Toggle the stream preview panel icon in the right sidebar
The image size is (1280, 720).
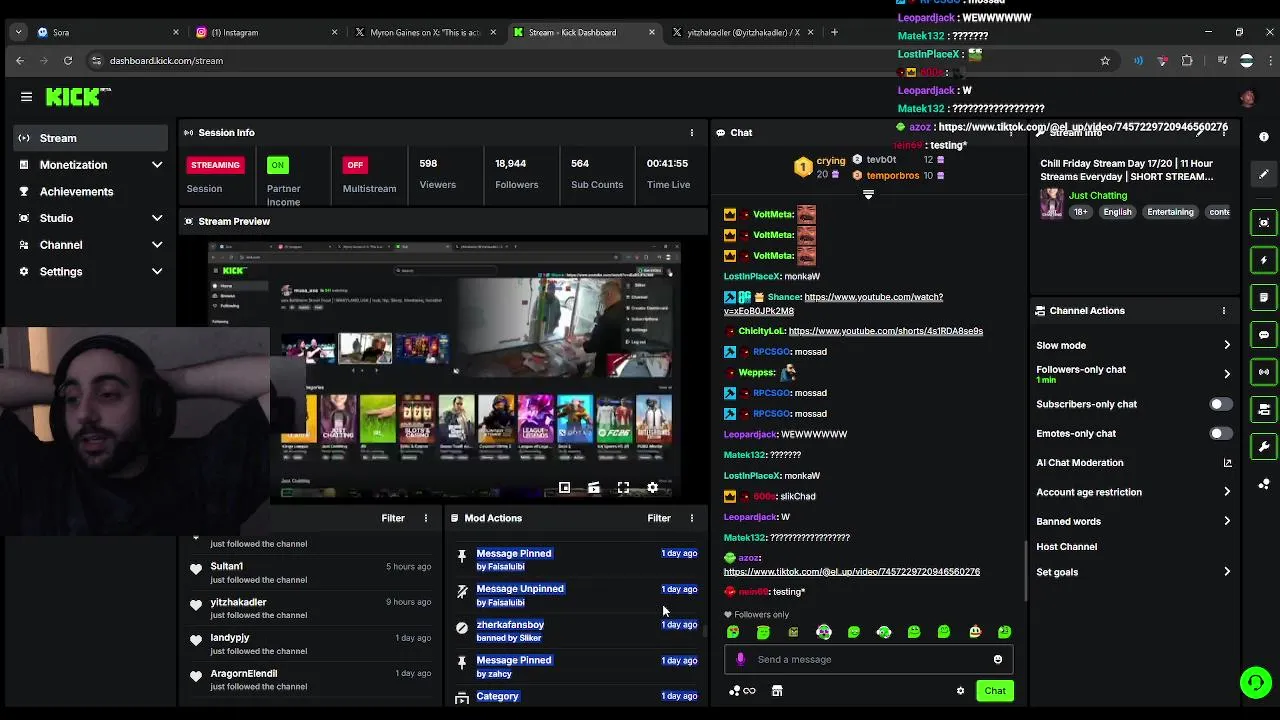point(1264,222)
